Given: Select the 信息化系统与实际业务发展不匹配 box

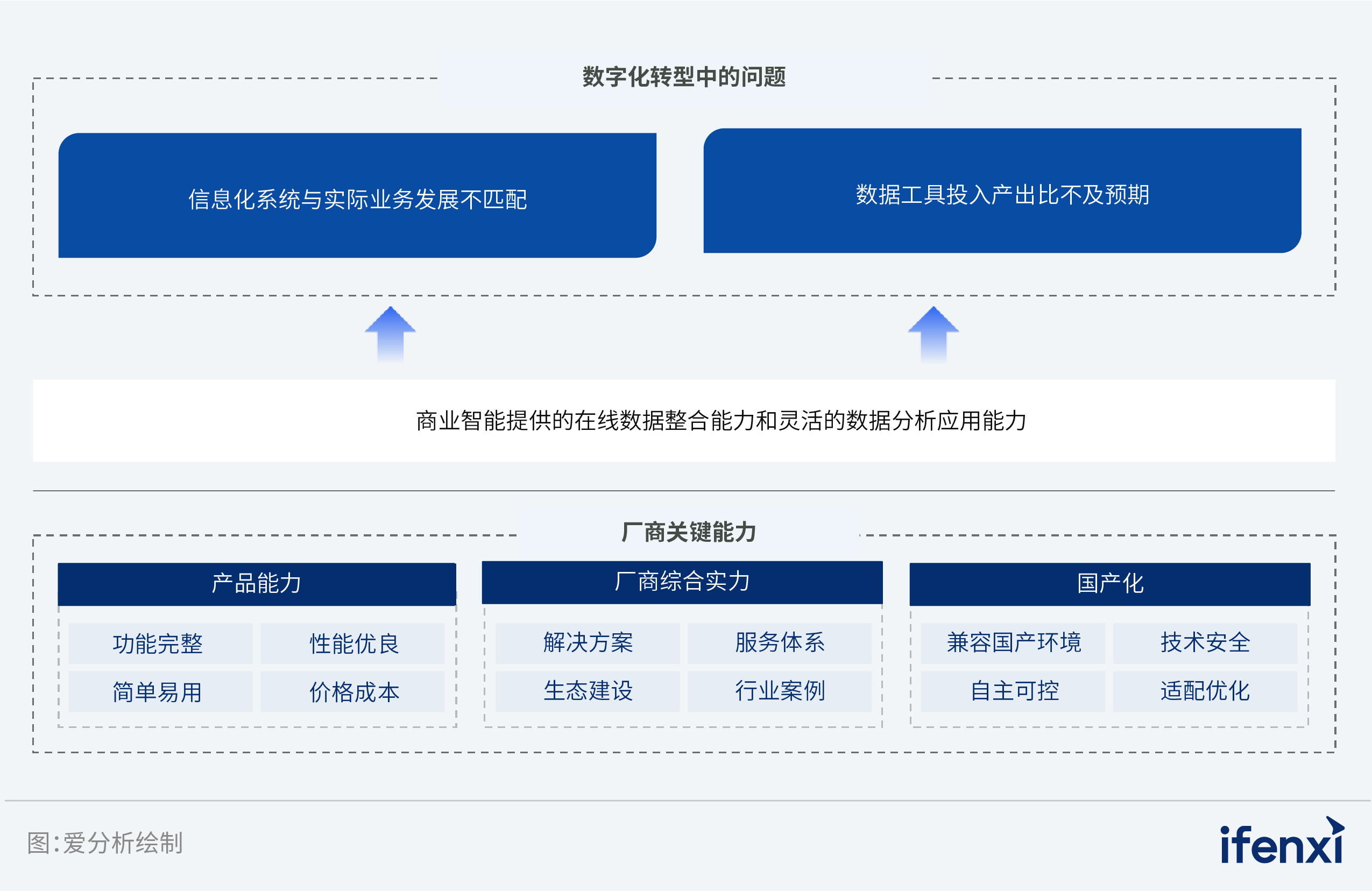Looking at the screenshot, I should pyautogui.click(x=357, y=196).
